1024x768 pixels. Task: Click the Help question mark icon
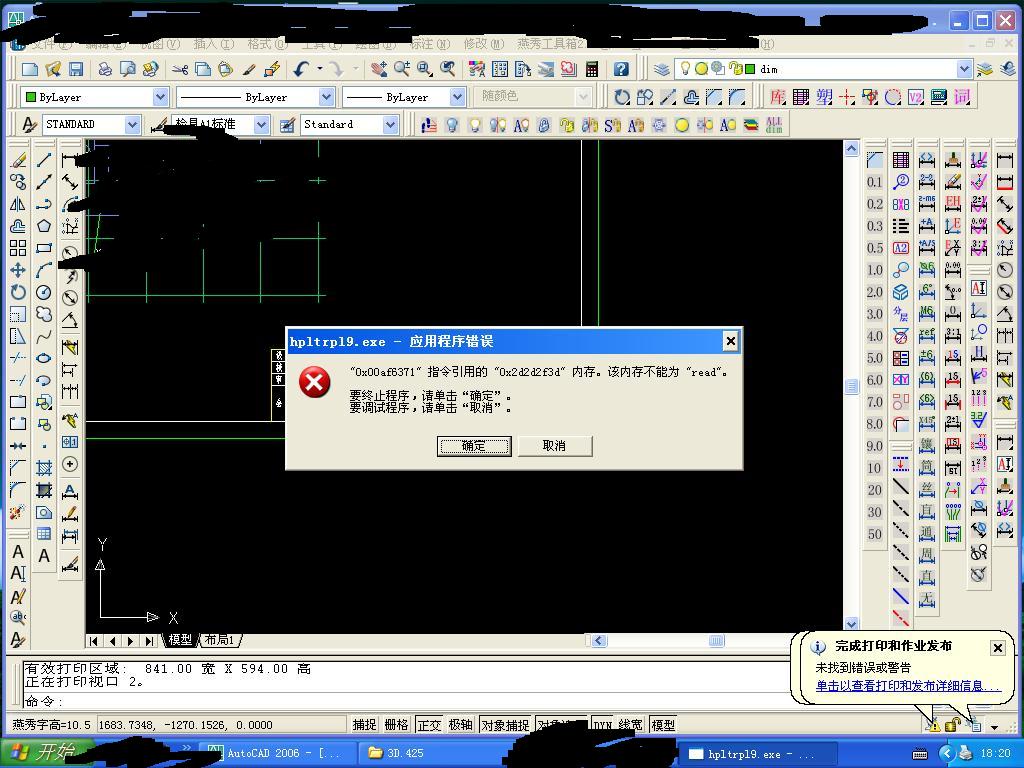[621, 69]
